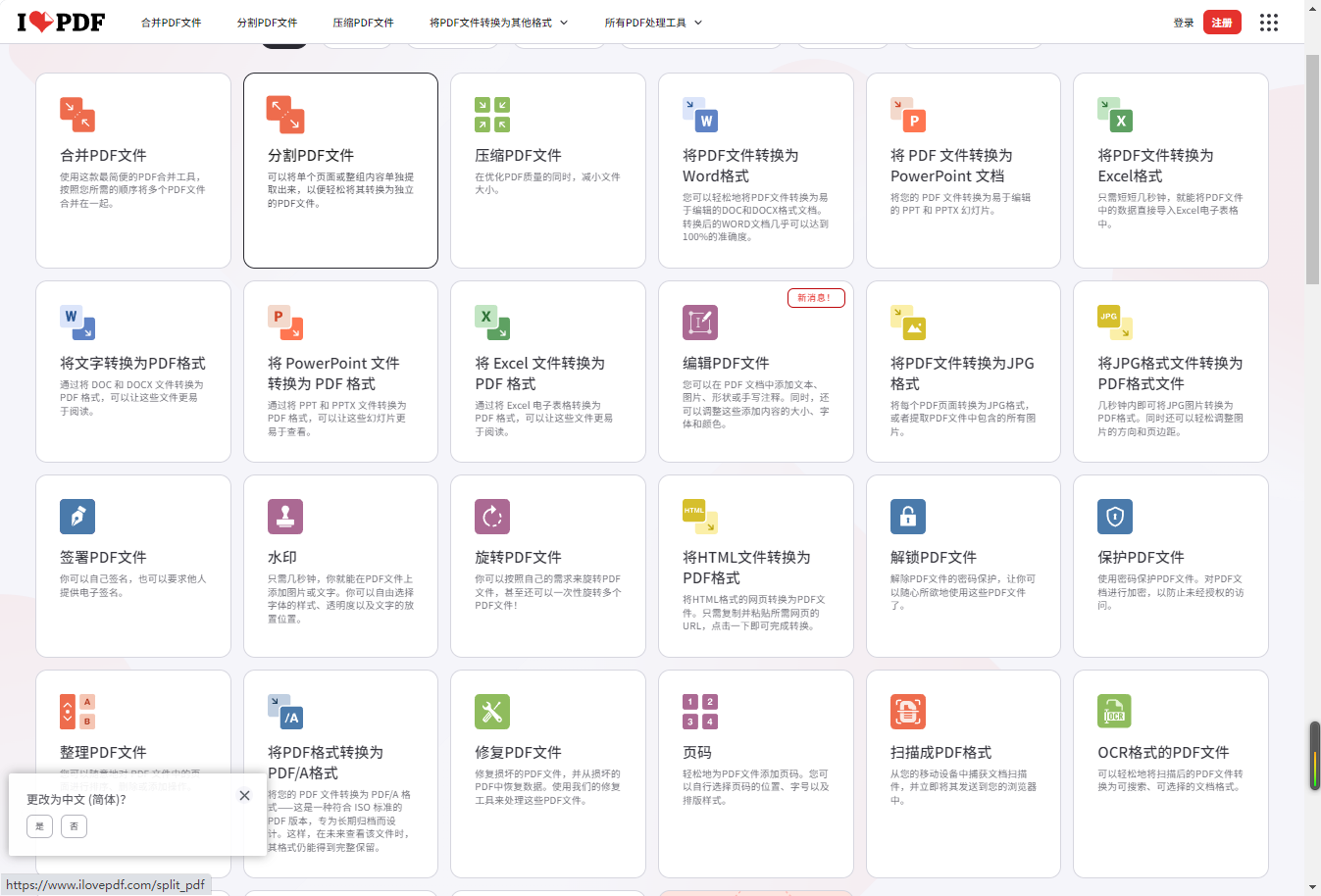Open the sign PDF pen icon
Image resolution: width=1321 pixels, height=896 pixels.
click(77, 517)
